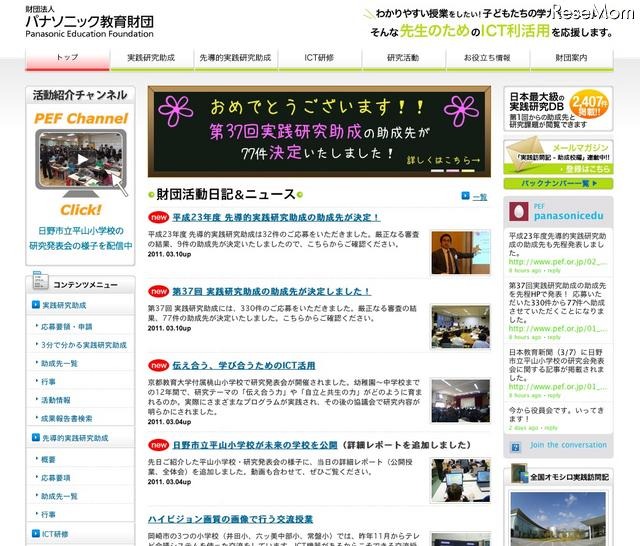Open the トップ navigation tab
Screen dimensions: 640x546
tap(67, 58)
